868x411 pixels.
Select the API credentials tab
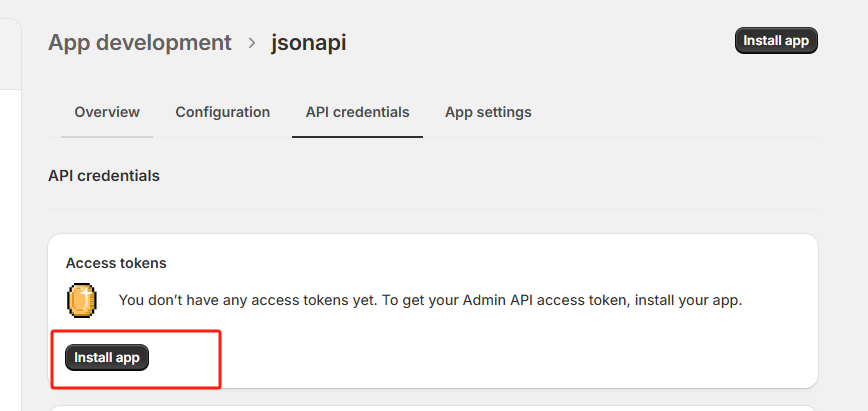[x=357, y=112]
